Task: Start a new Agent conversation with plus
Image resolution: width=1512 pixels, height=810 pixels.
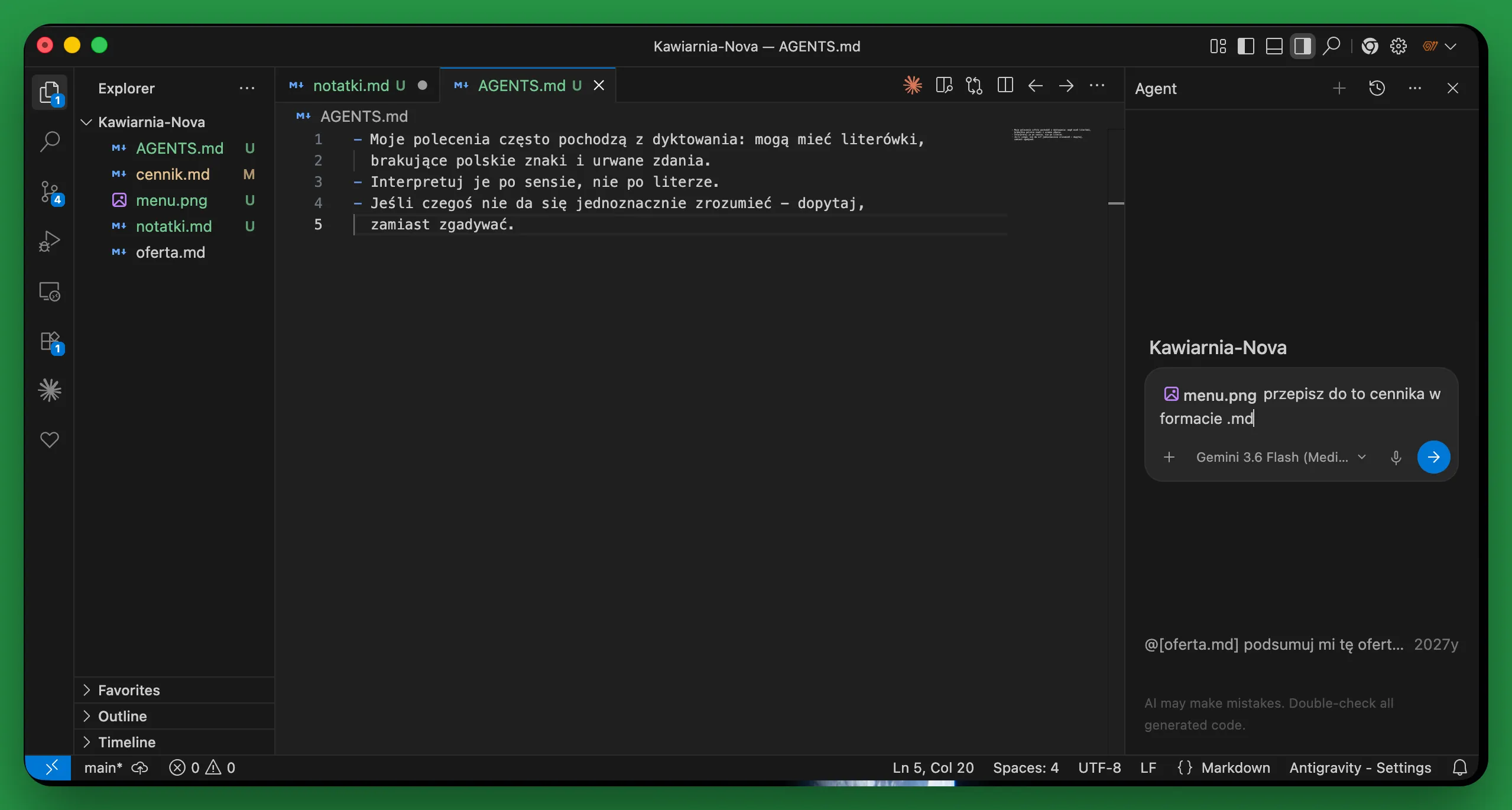Action: point(1339,88)
